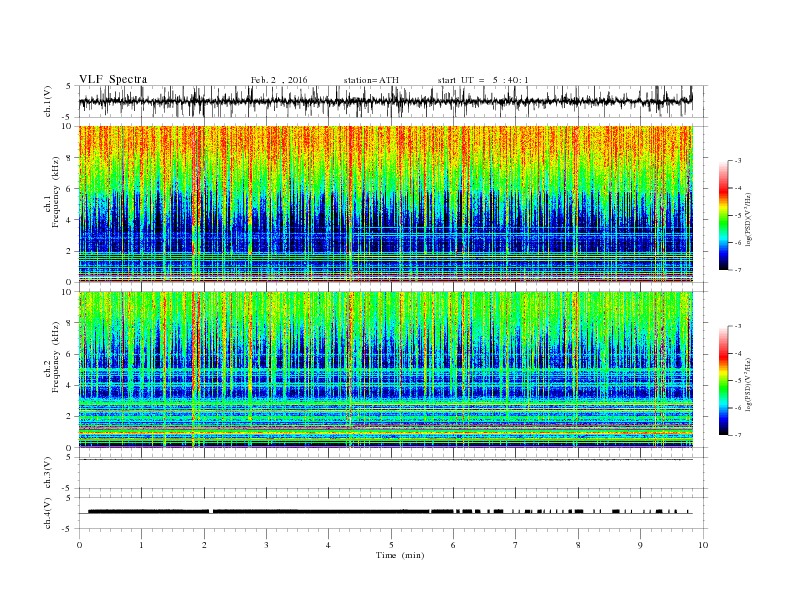Click the ch.2 spectrogram color scale bar
The width and height of the screenshot is (792, 612).
tap(723, 381)
